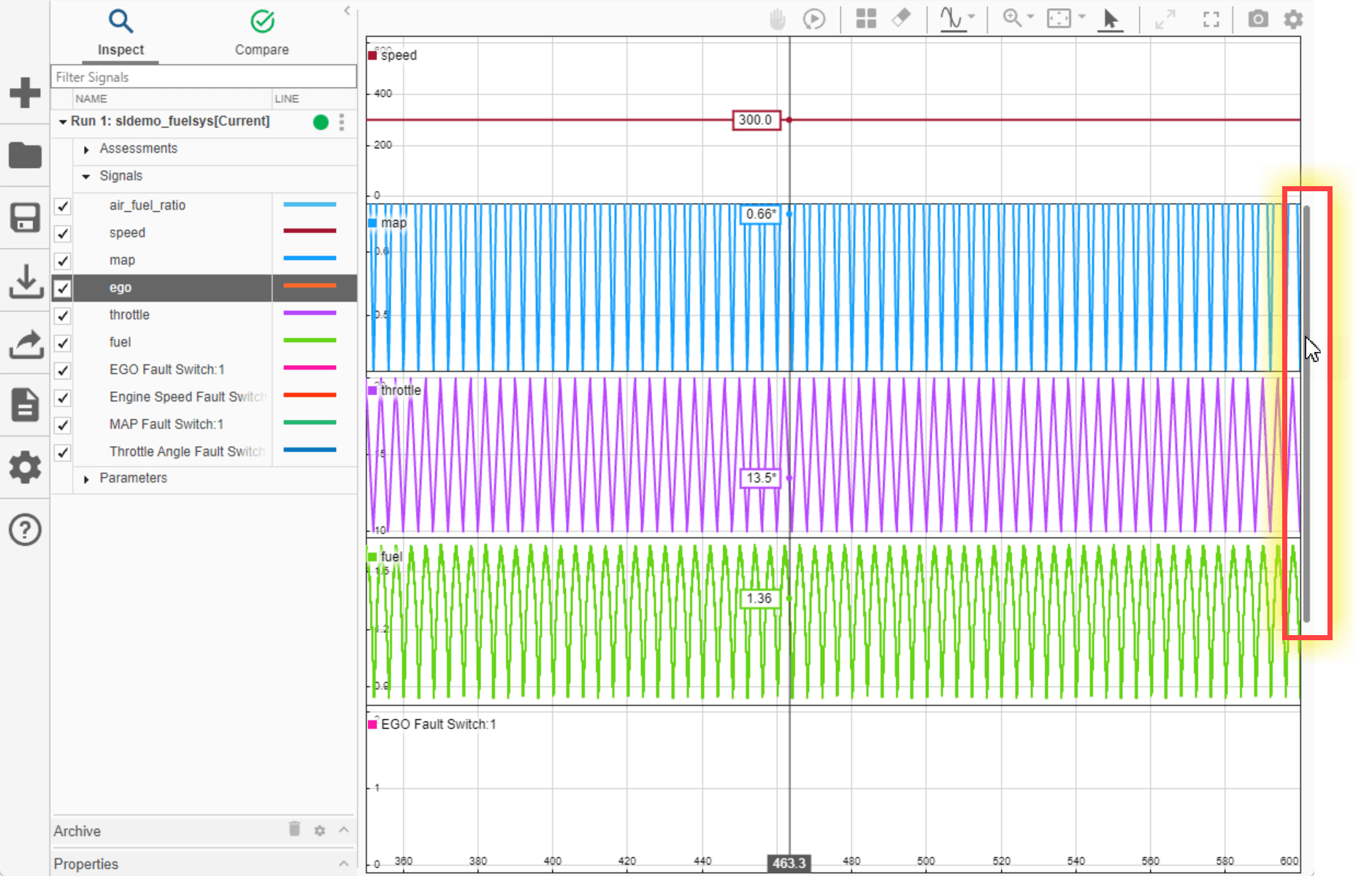Disable the MAP Fault Switch:1 signal
This screenshot has height=876, width=1372.
coord(62,425)
